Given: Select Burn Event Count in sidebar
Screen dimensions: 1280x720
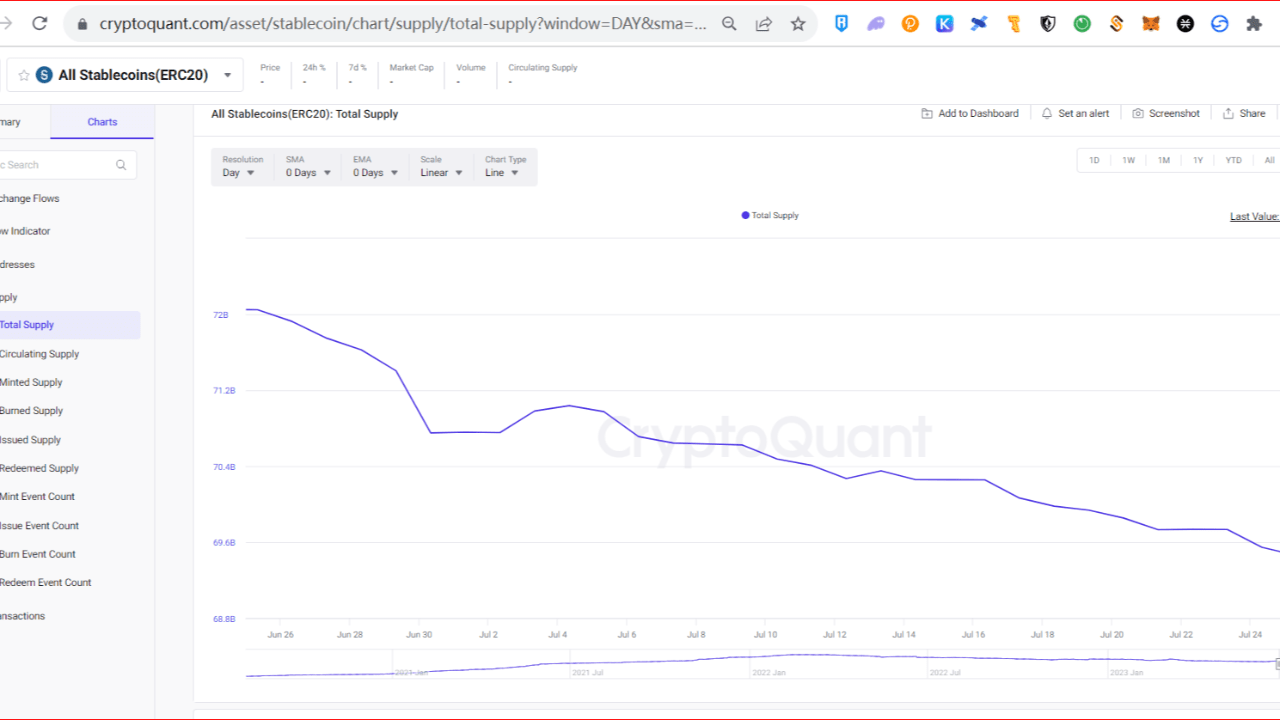Looking at the screenshot, I should 38,554.
